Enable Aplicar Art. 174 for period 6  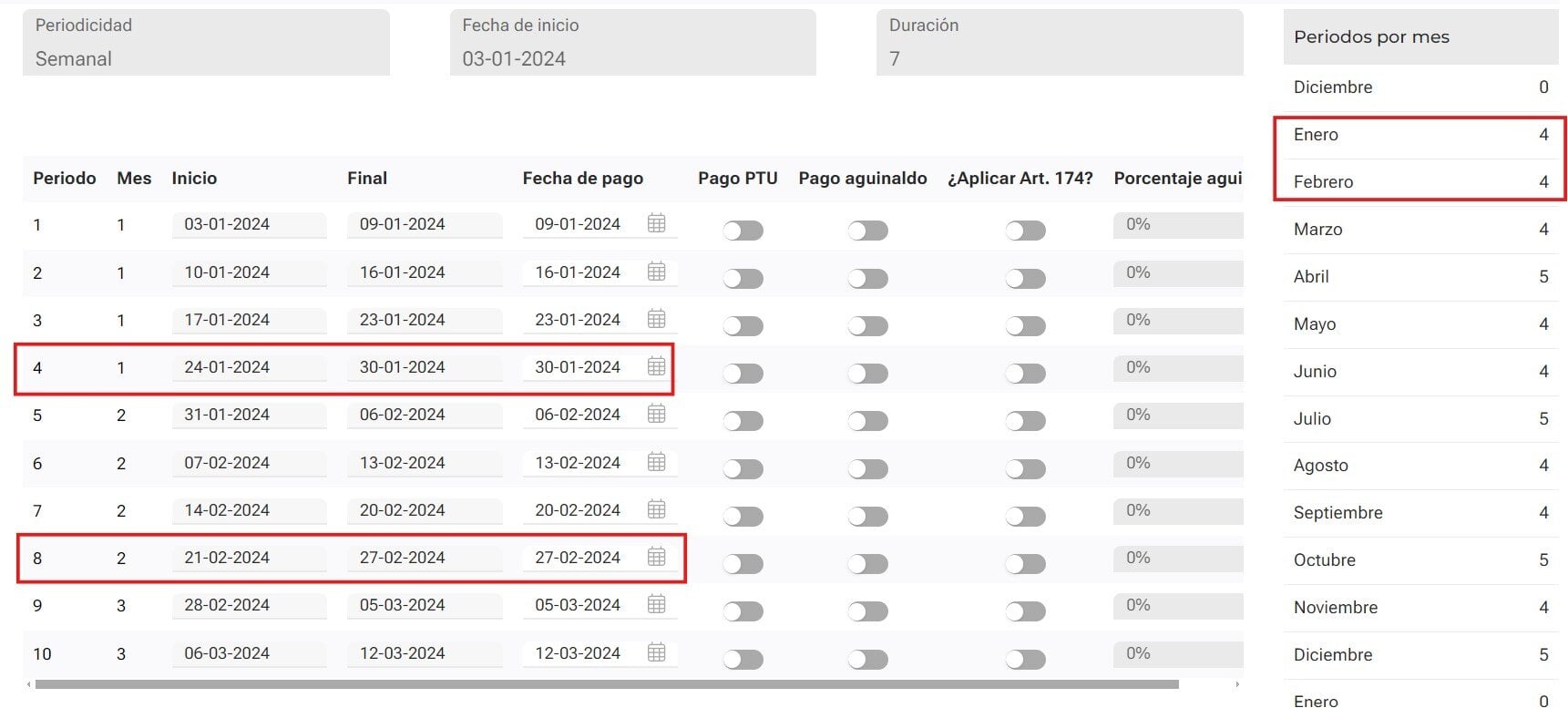pos(1025,469)
